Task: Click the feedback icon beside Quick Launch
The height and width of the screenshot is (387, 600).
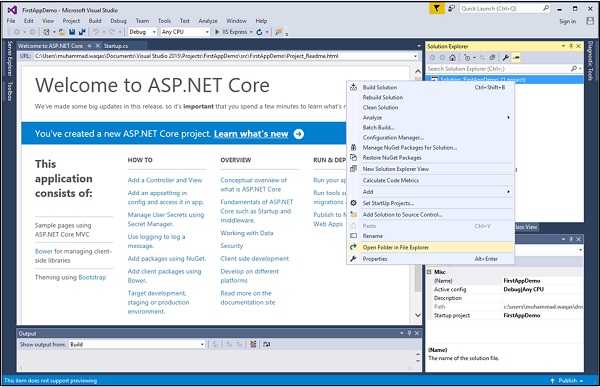Action: click(452, 8)
